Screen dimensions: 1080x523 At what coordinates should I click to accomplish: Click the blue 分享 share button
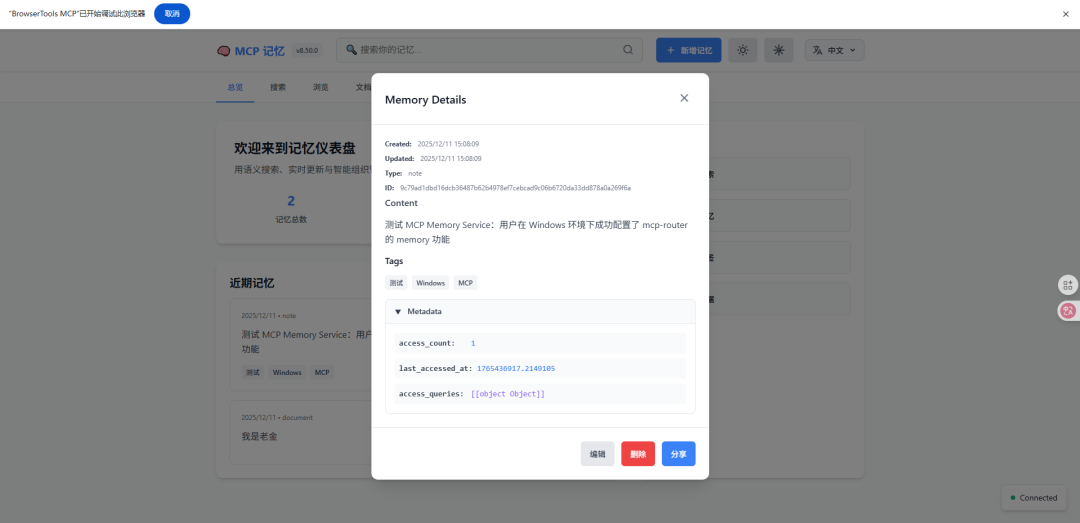pos(678,454)
